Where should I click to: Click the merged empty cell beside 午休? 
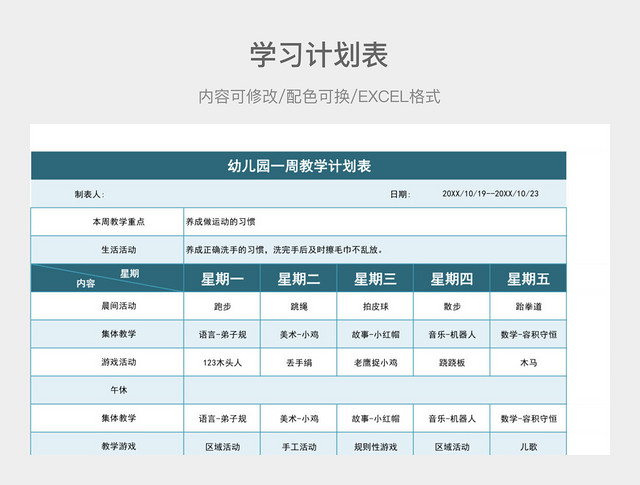pos(375,390)
